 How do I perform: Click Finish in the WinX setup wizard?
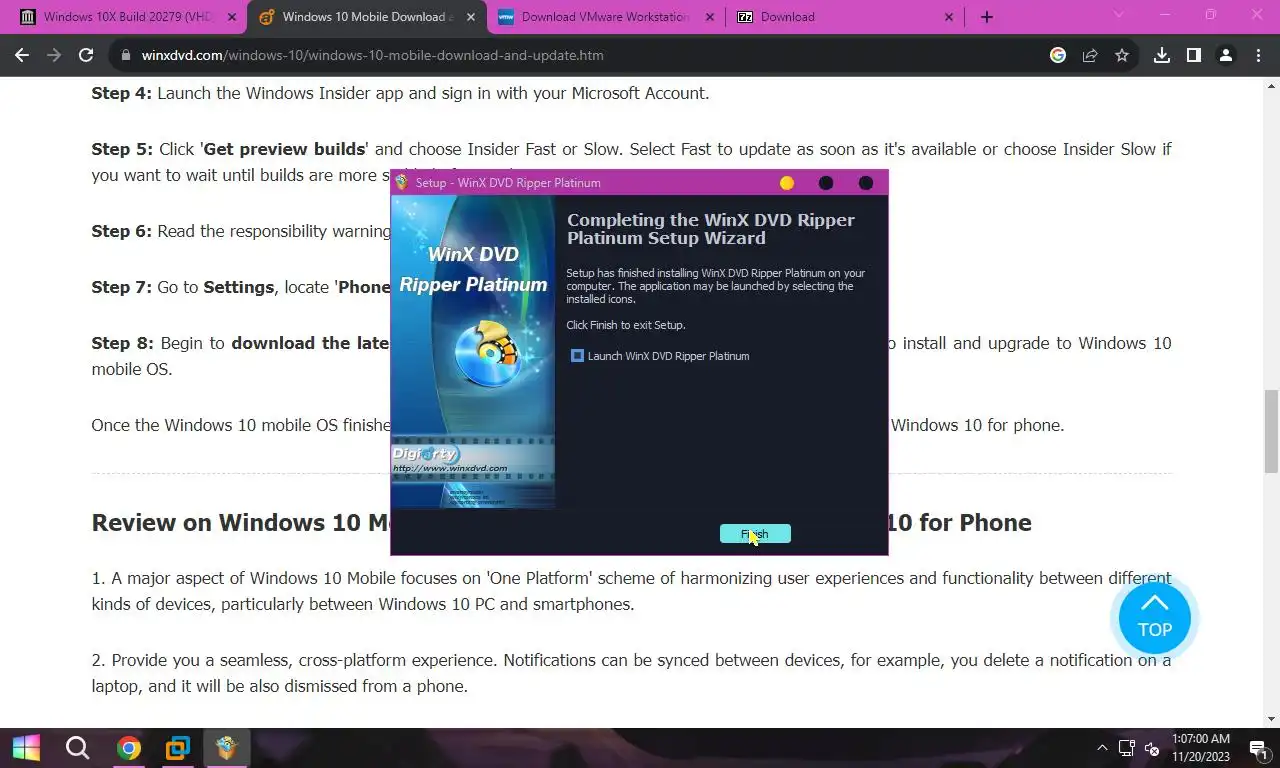[755, 534]
